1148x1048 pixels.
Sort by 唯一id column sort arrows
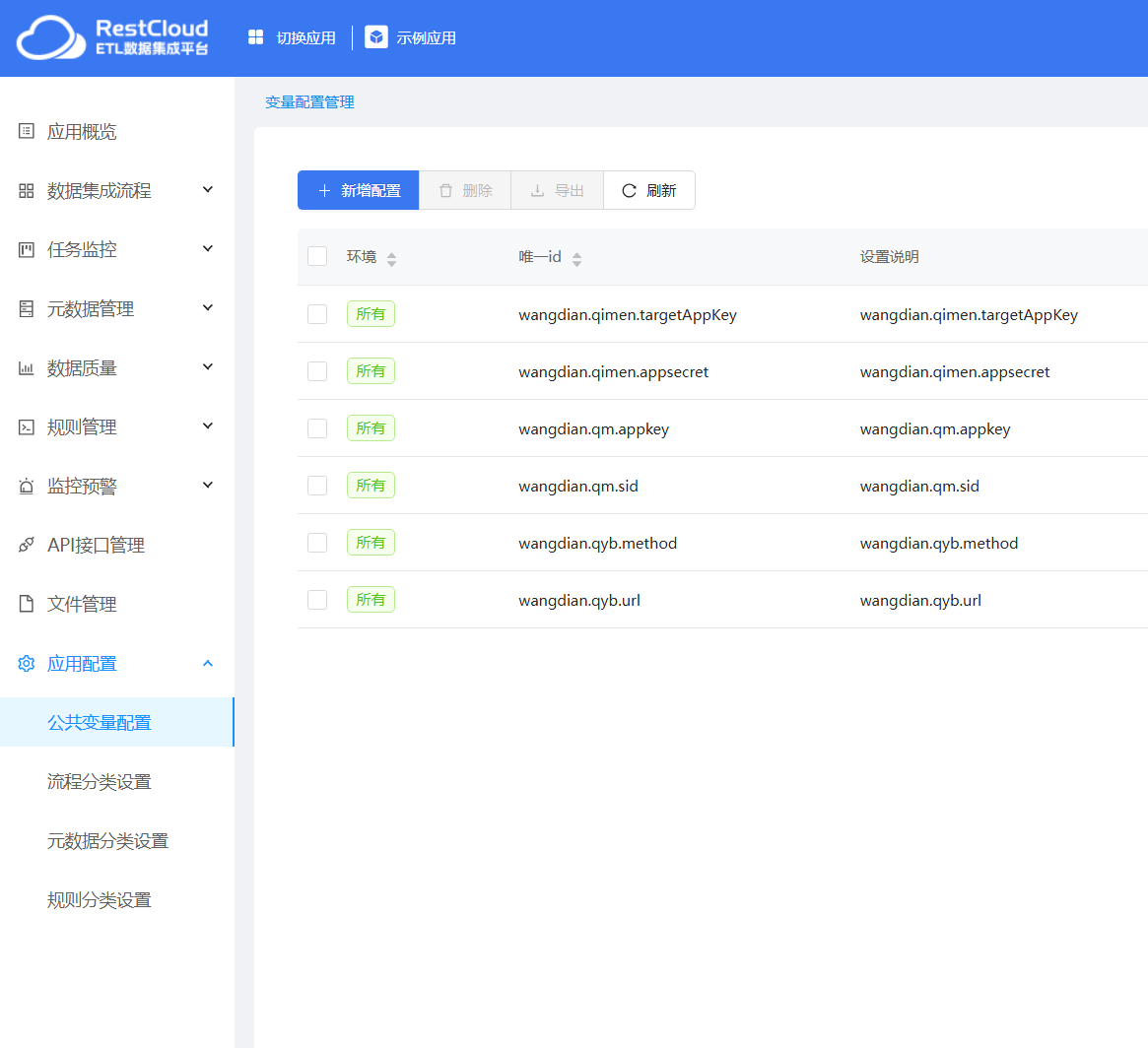(x=577, y=258)
